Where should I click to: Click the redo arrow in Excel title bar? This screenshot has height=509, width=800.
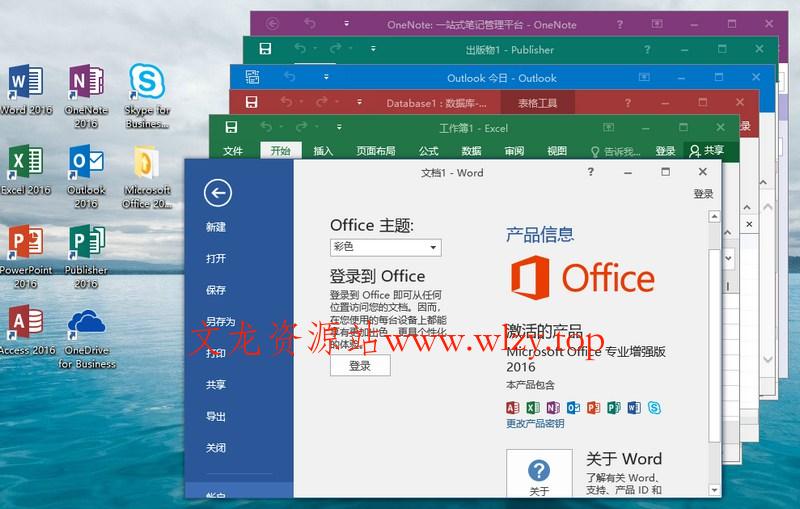point(302,126)
